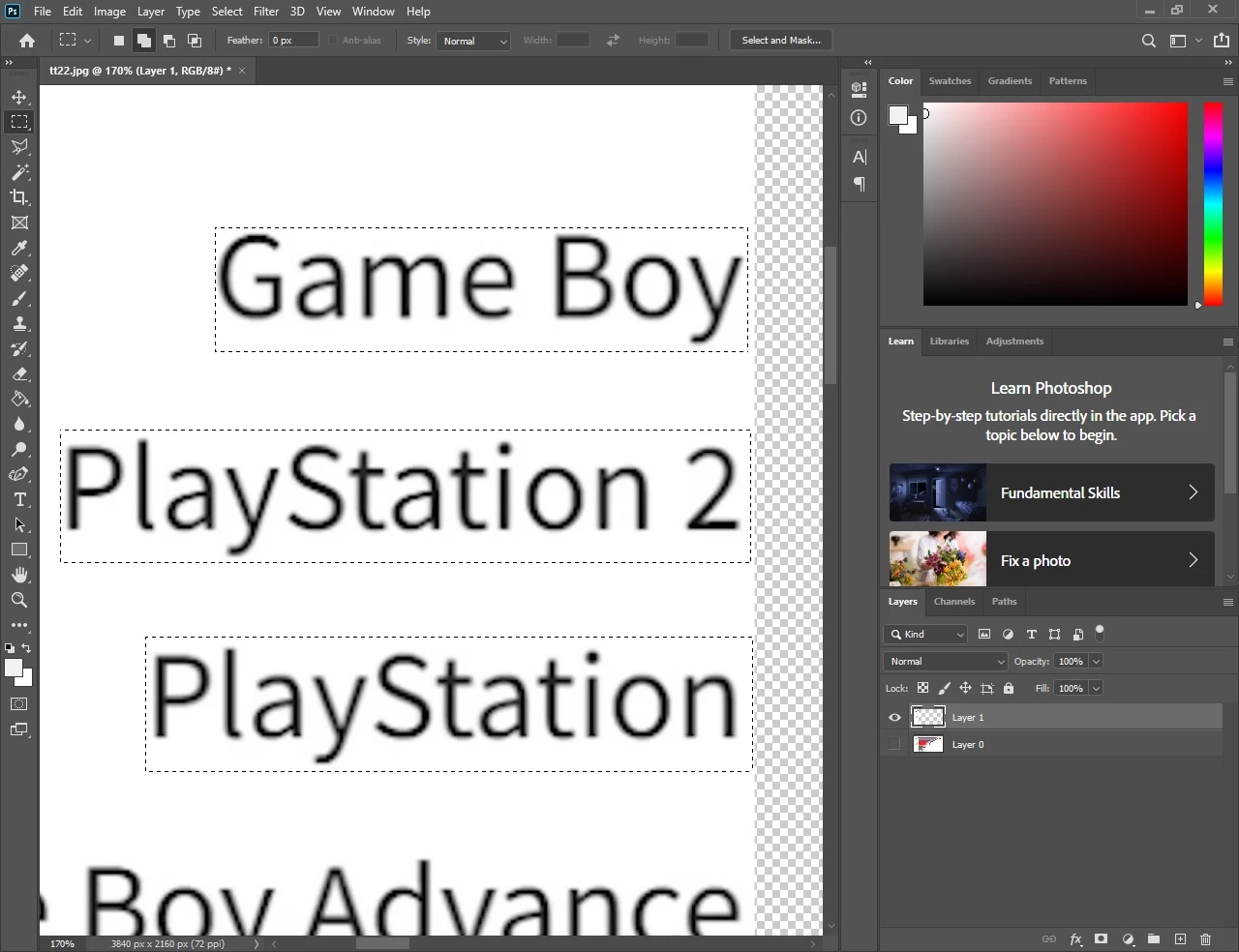Image resolution: width=1239 pixels, height=952 pixels.
Task: Click the Home icon in options bar
Action: coord(27,41)
